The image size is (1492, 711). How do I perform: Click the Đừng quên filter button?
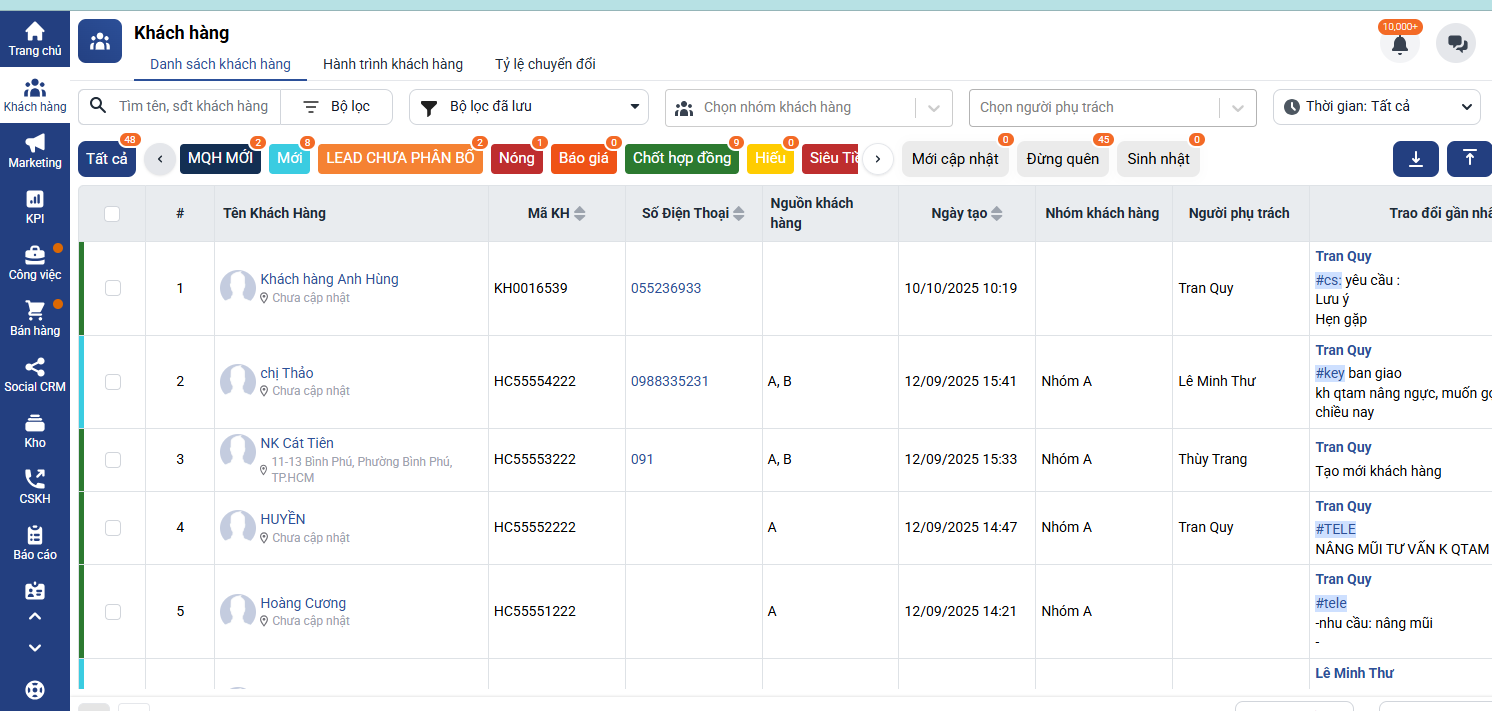pyautogui.click(x=1062, y=159)
